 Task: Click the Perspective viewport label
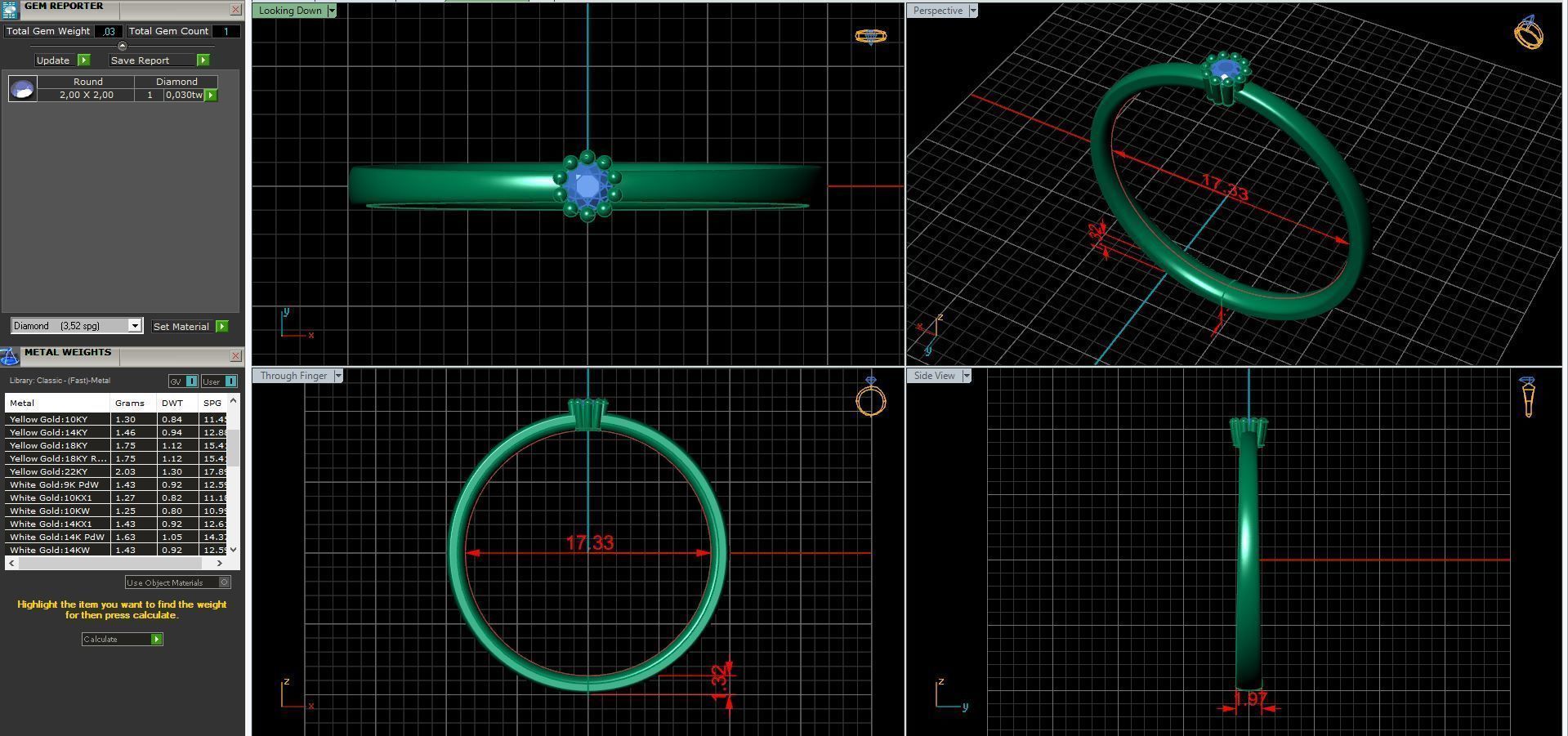pos(937,11)
